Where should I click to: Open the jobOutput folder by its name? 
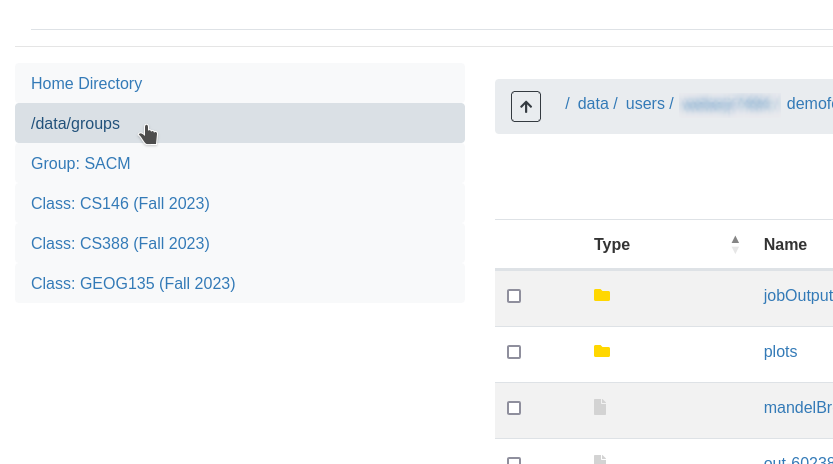(x=798, y=295)
